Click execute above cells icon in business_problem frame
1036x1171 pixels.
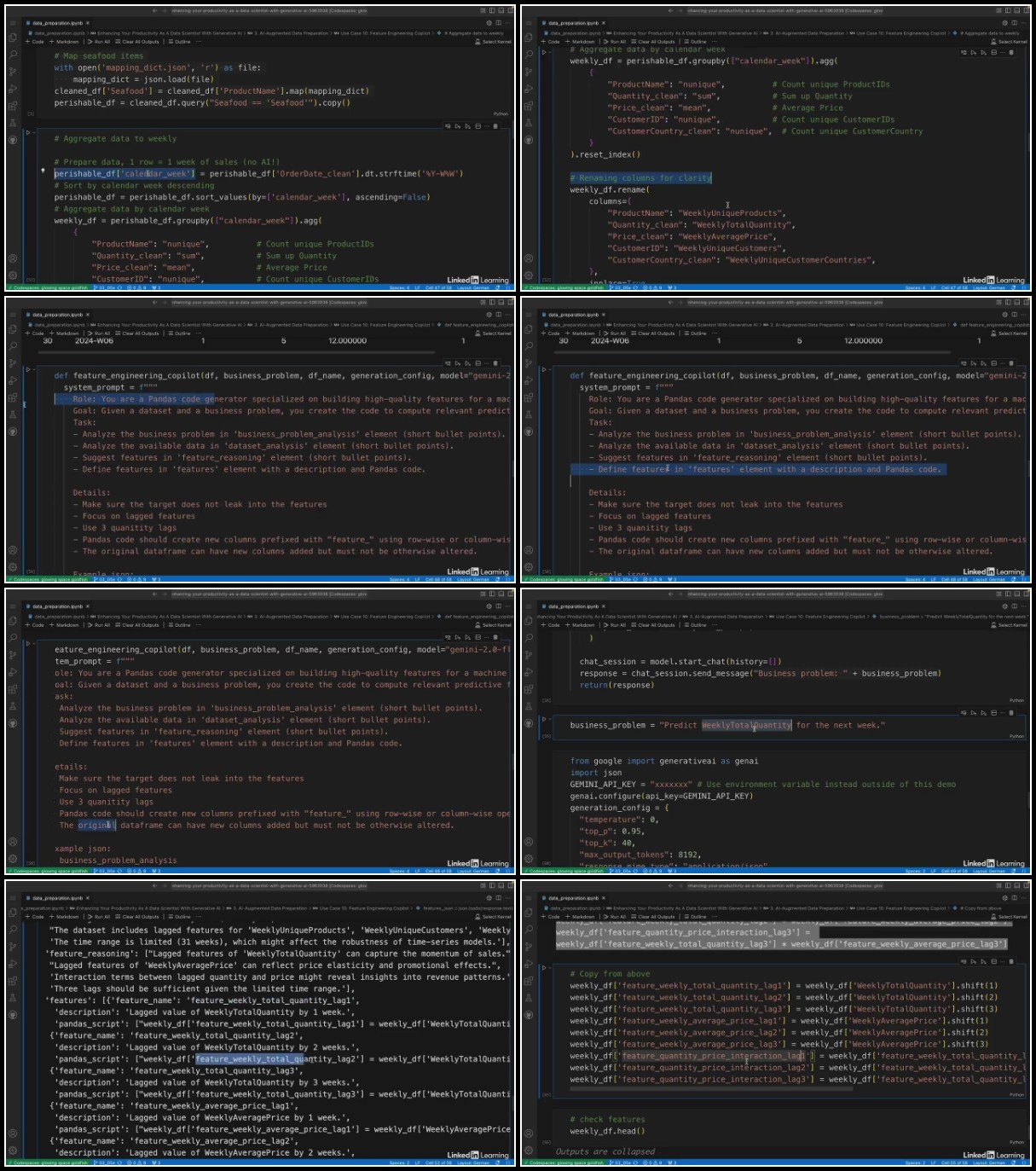coord(974,712)
